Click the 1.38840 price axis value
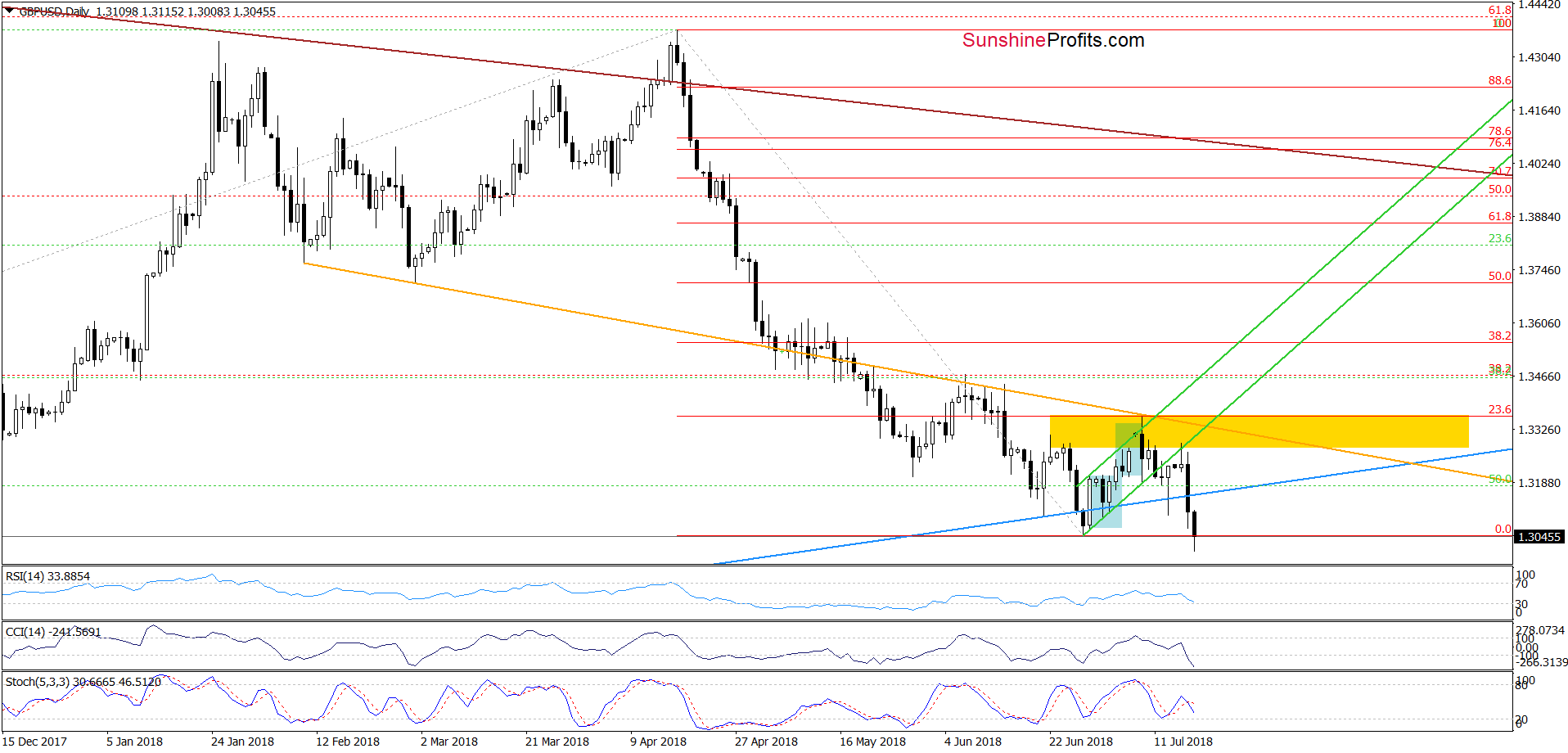 coord(1539,217)
